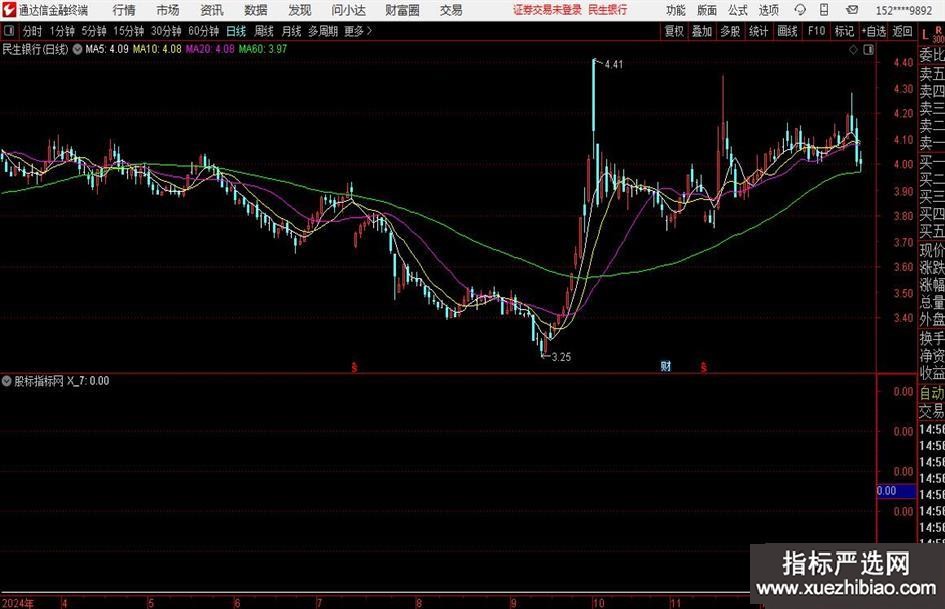Click 证券交易未登录 login link
The height and width of the screenshot is (609, 945).
547,10
